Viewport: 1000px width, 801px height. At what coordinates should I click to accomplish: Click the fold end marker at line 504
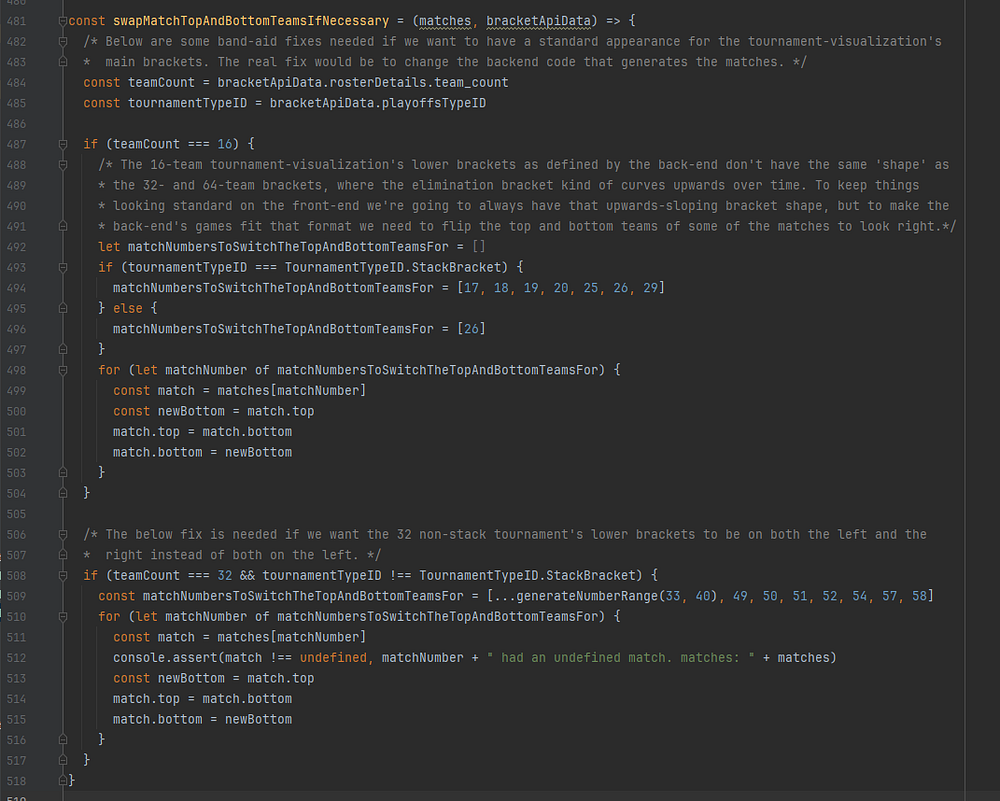(x=63, y=493)
